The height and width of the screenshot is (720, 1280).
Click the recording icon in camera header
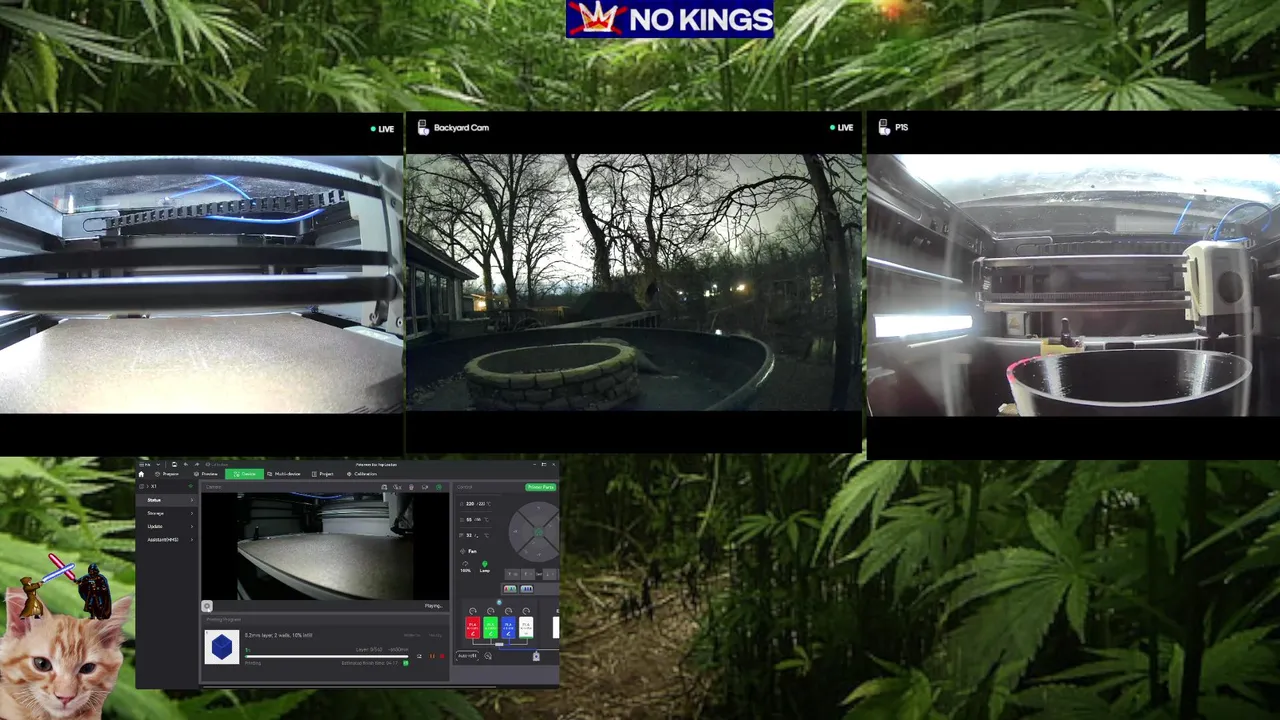(x=411, y=487)
